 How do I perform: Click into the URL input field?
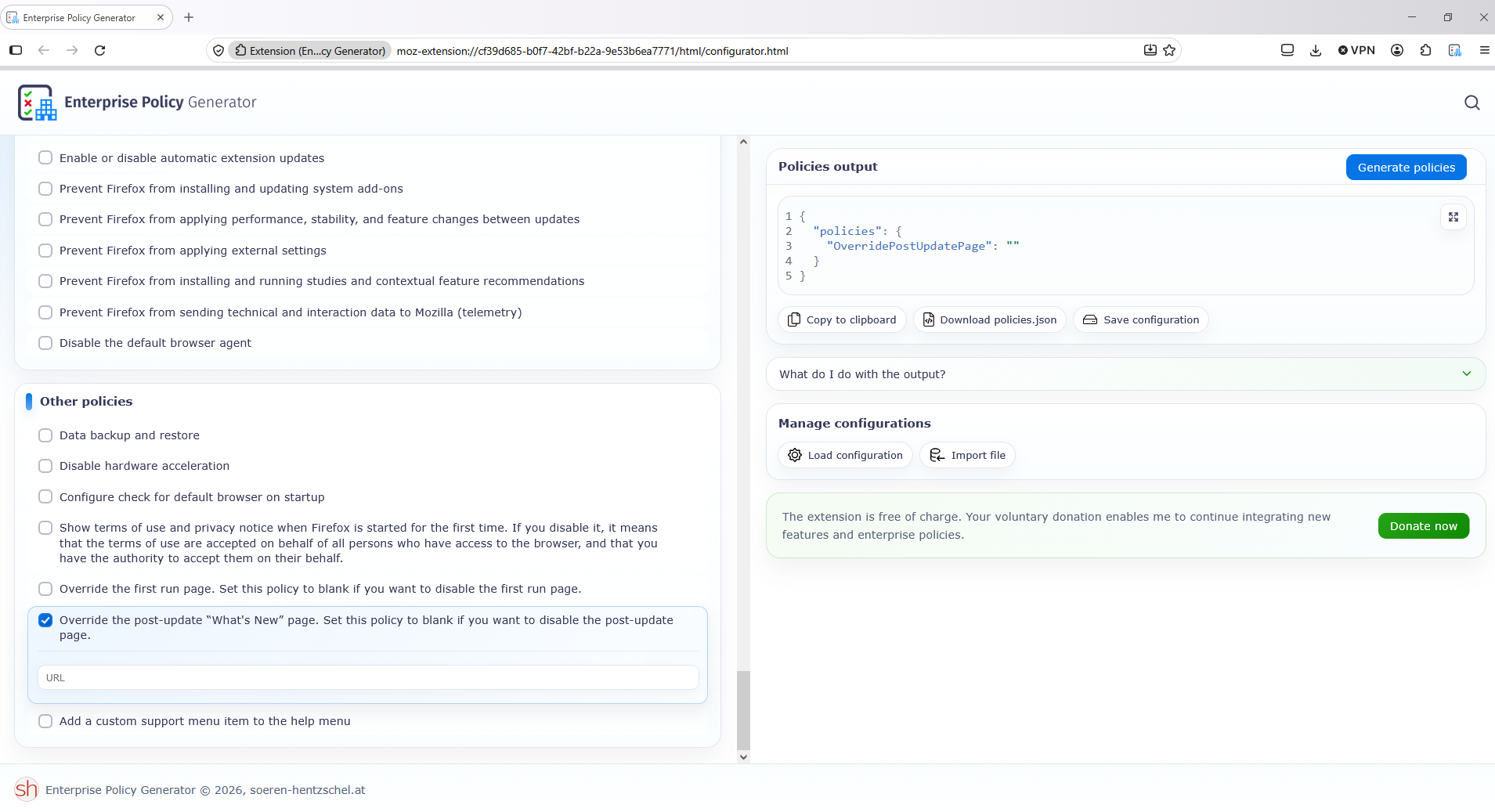click(x=368, y=677)
